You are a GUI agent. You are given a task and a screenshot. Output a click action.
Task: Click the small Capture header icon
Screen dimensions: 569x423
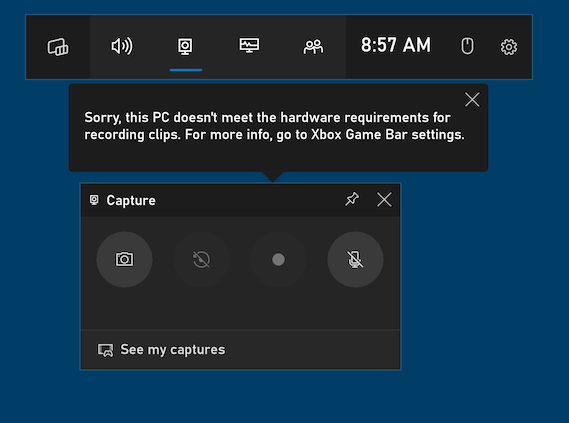94,200
